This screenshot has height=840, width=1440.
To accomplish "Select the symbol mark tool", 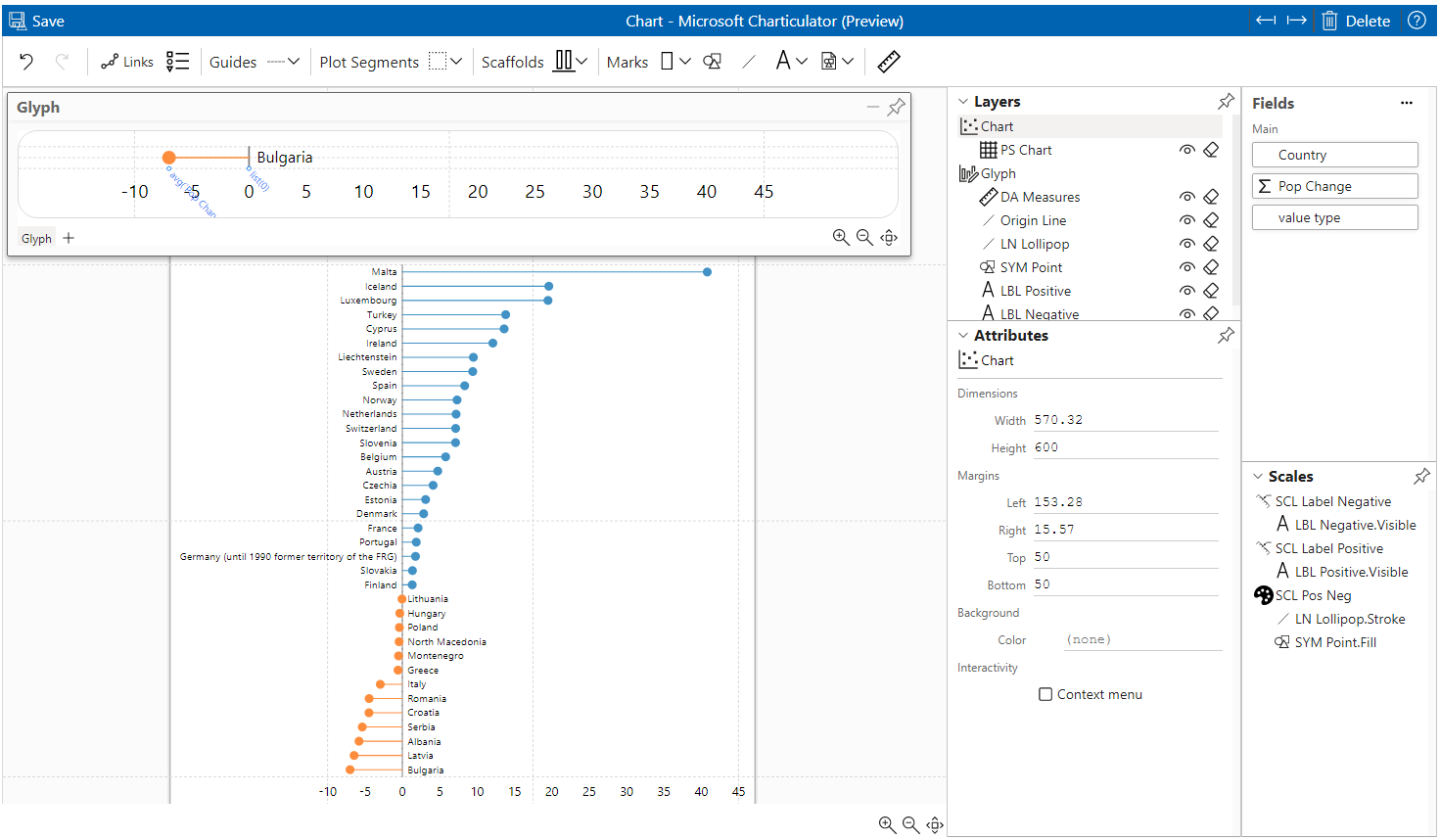I will (711, 61).
